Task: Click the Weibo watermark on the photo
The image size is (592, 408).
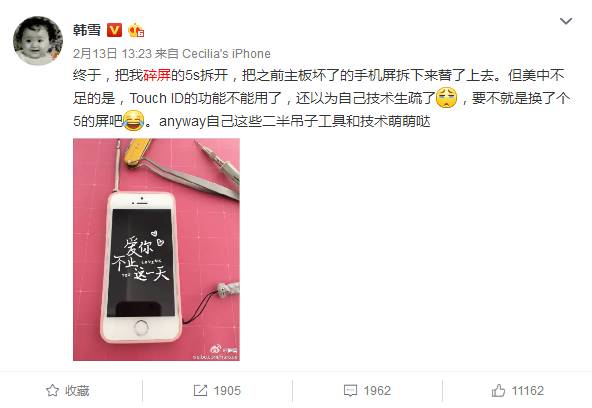Action: tap(216, 353)
